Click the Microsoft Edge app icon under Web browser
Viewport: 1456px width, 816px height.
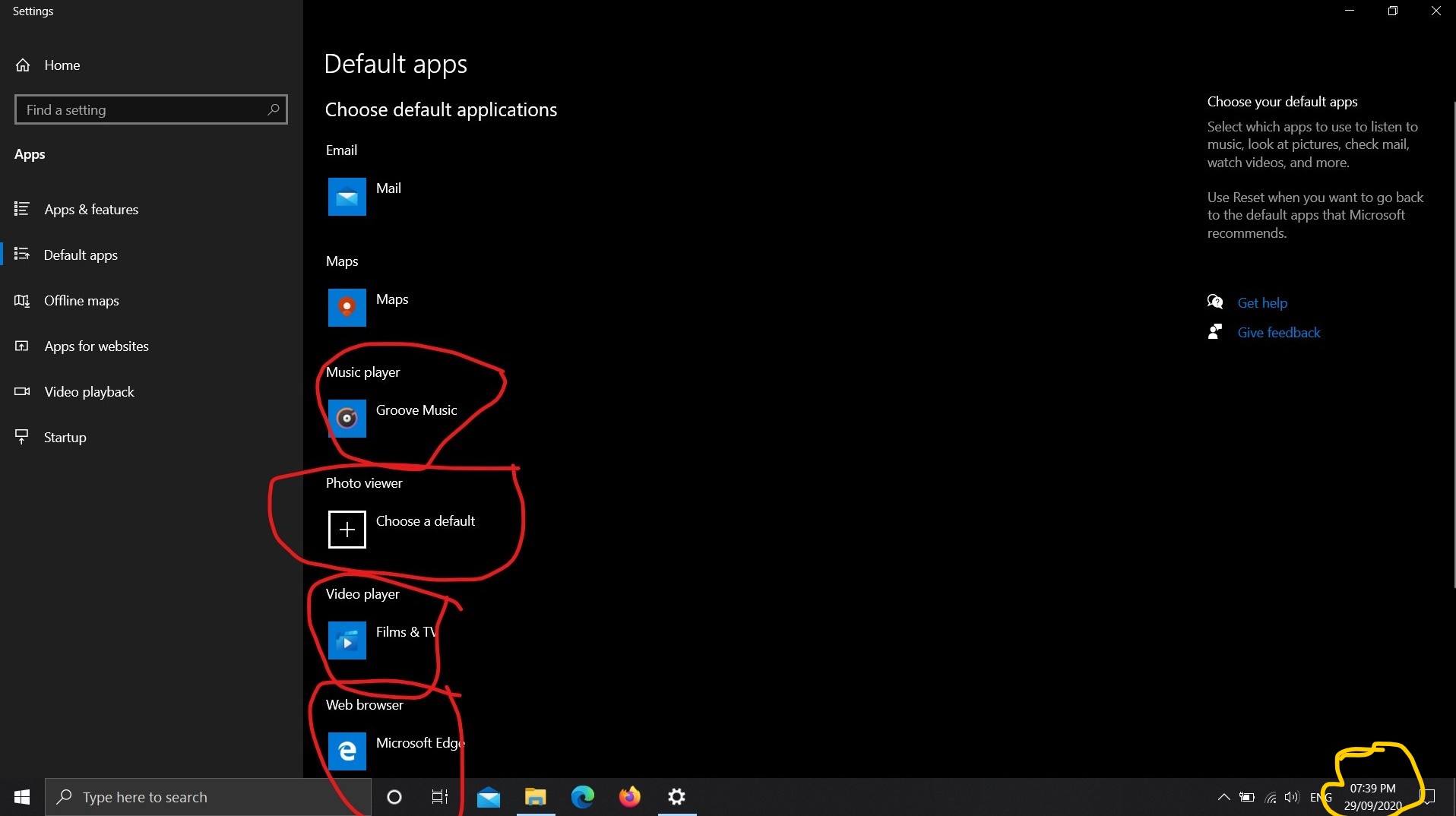[x=347, y=751]
